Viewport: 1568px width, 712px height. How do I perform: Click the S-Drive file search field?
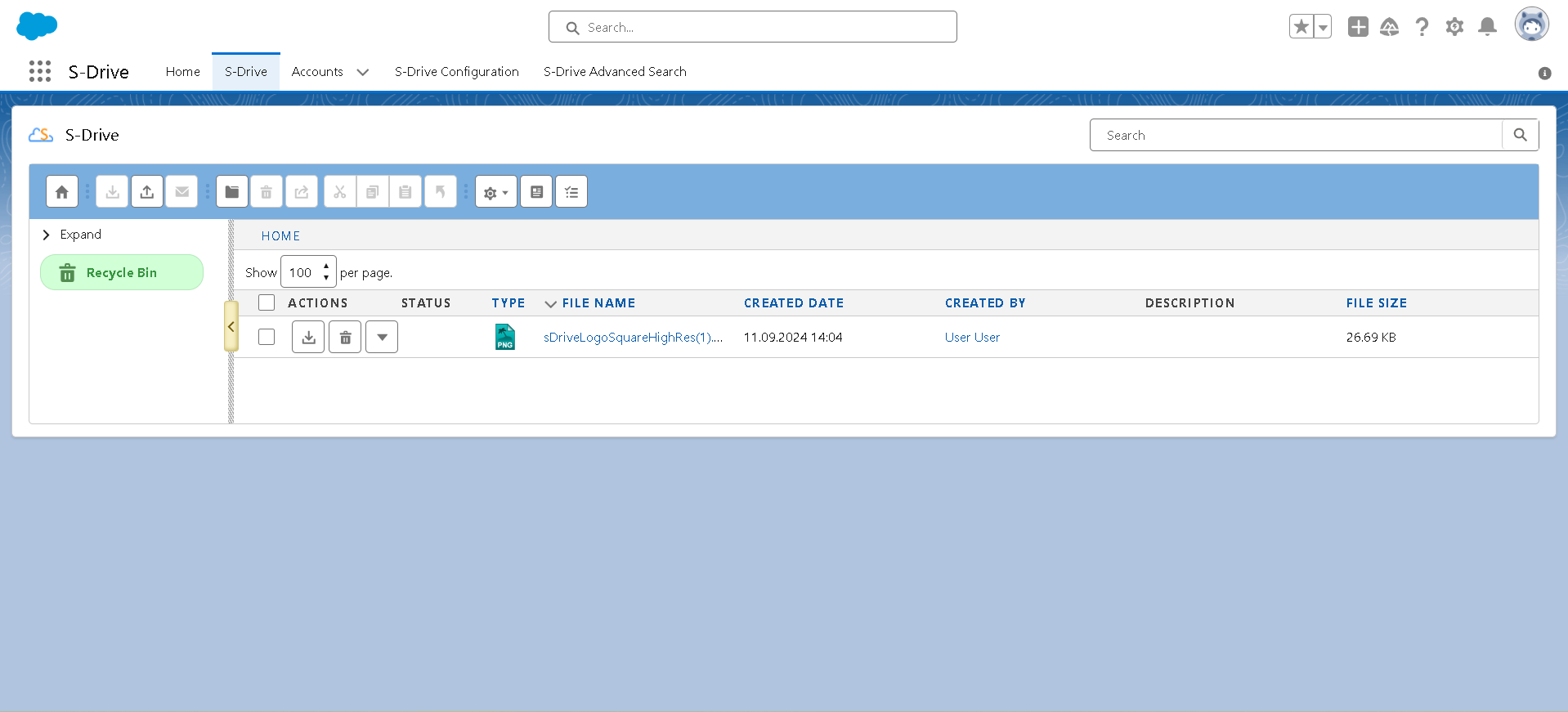pyautogui.click(x=1296, y=136)
